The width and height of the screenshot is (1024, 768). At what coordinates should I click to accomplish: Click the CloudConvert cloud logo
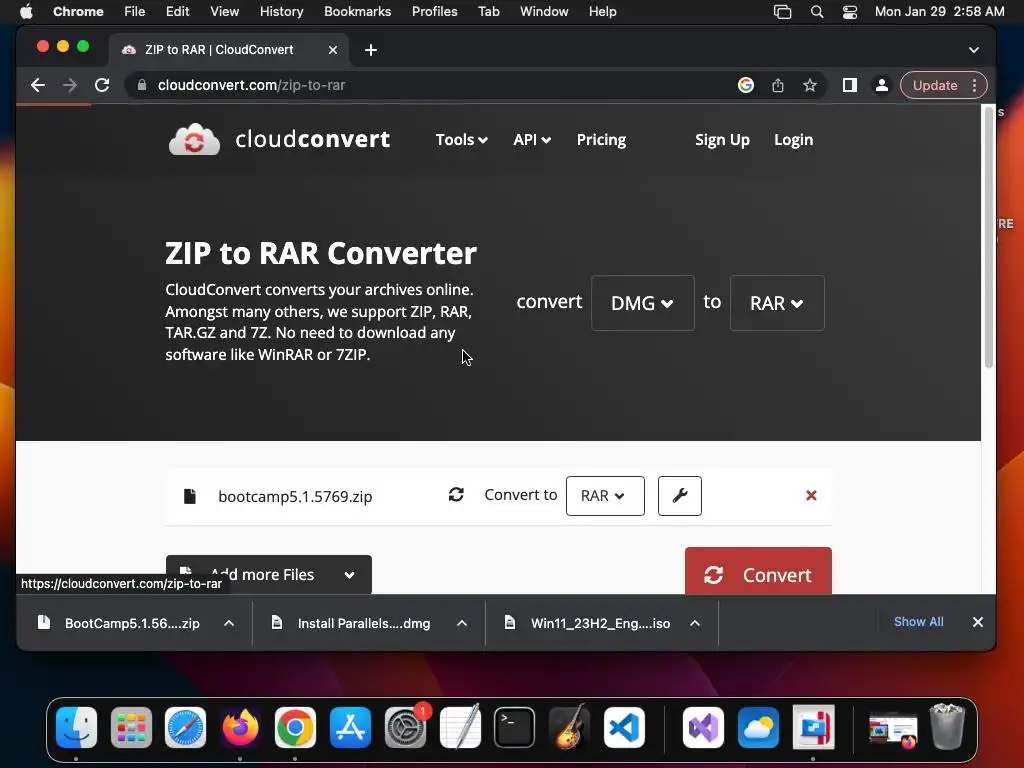click(194, 139)
